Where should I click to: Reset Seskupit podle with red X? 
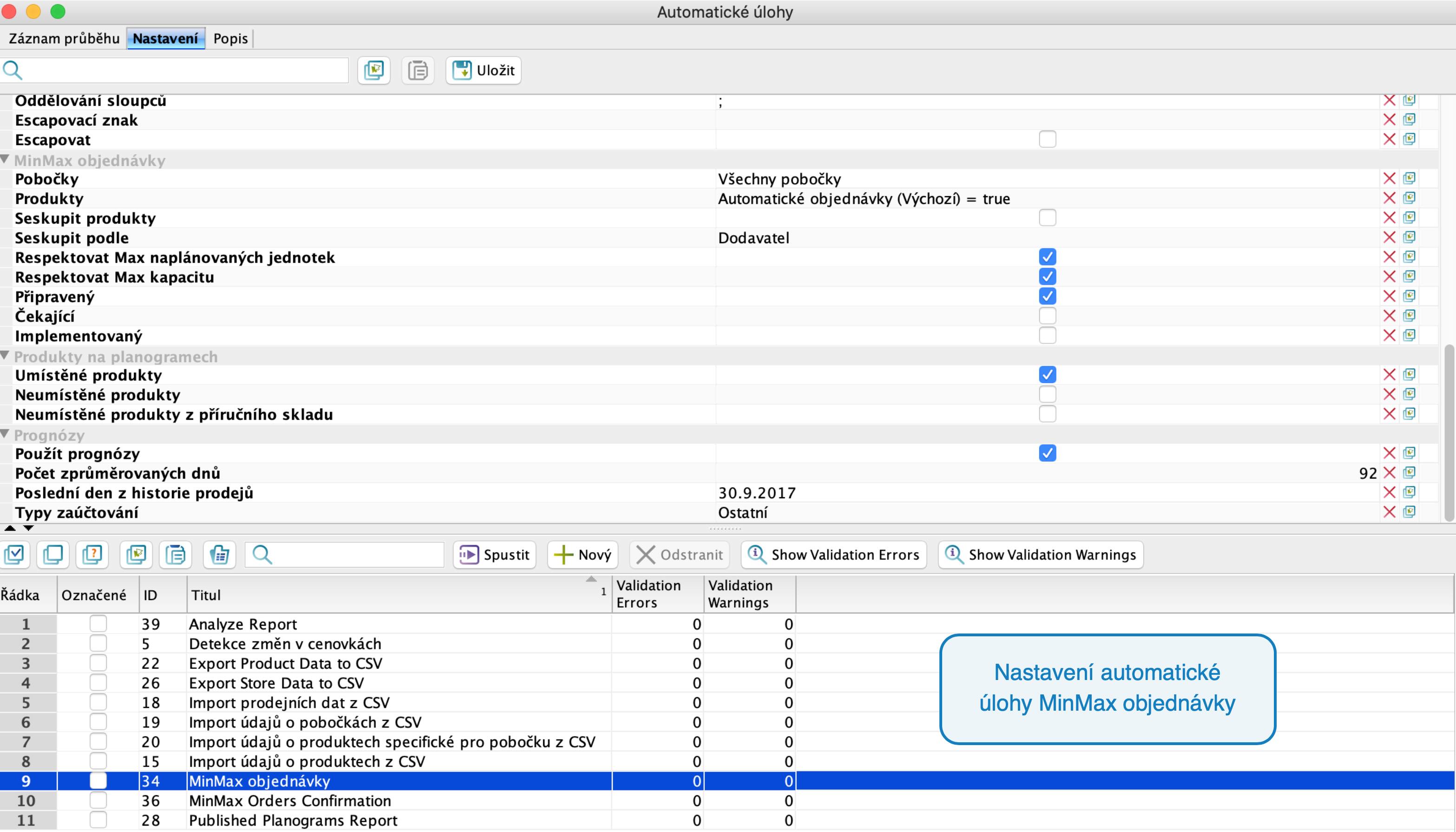[x=1389, y=238]
